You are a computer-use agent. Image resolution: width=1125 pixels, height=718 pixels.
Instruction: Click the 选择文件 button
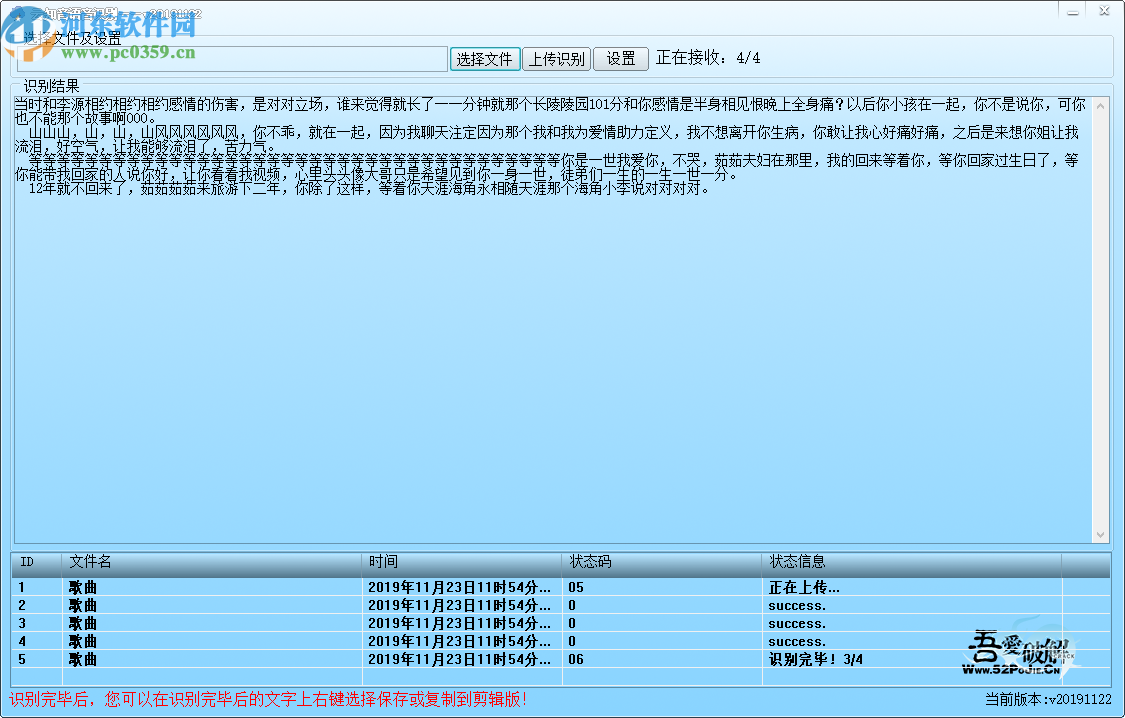tap(485, 58)
